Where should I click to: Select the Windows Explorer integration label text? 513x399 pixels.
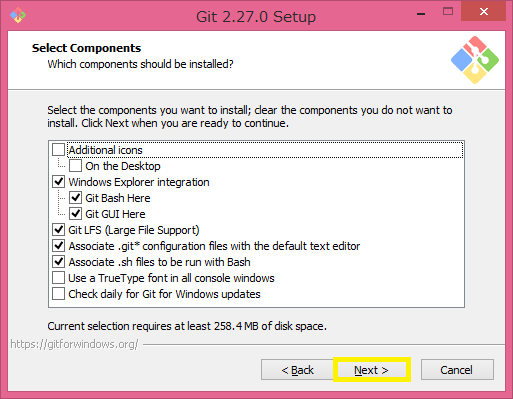pos(139,182)
